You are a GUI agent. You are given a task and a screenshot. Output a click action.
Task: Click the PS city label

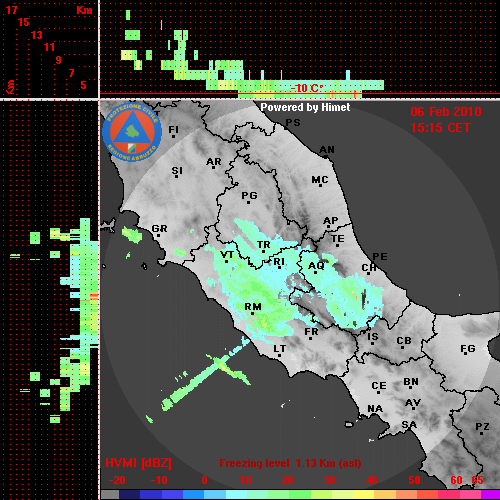coord(293,123)
